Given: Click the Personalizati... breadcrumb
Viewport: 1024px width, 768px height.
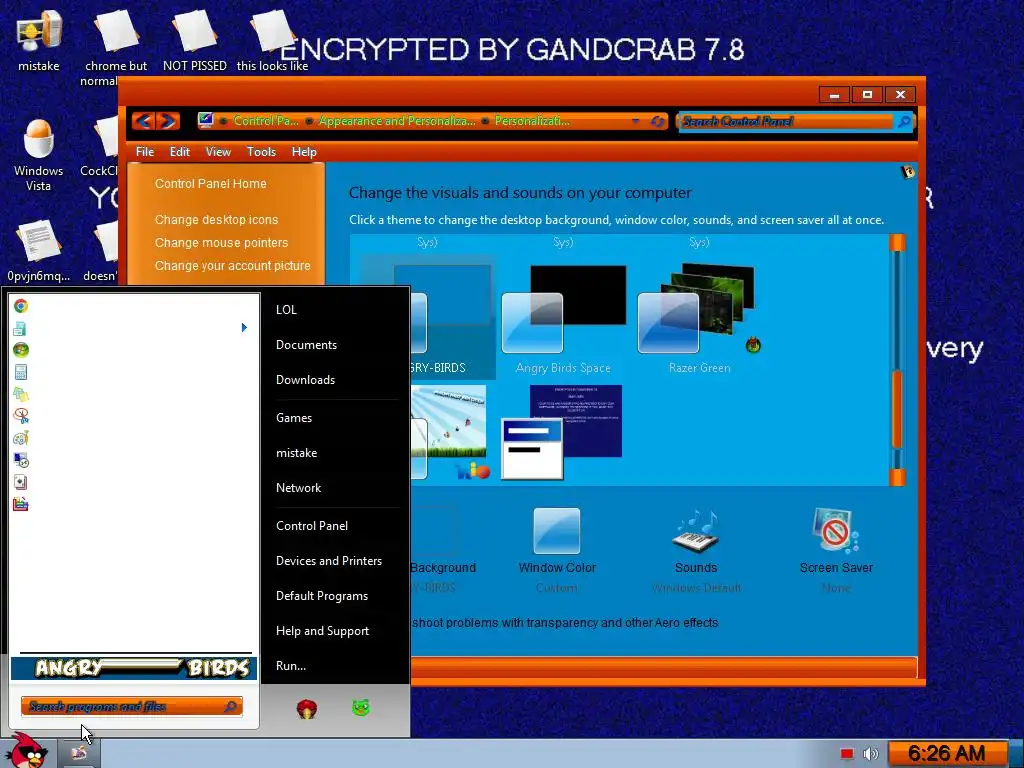Looking at the screenshot, I should (532, 121).
